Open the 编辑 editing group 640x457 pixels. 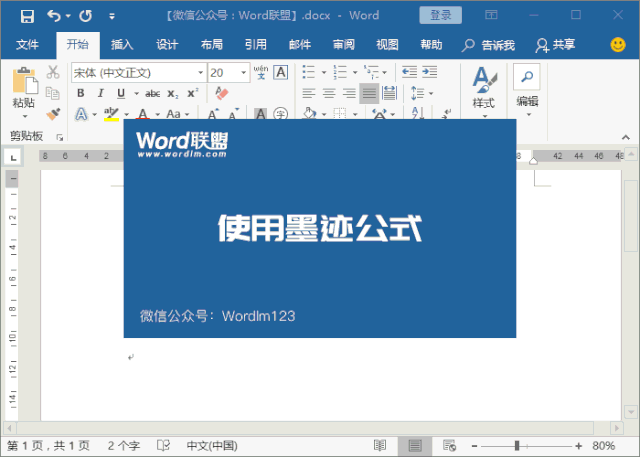(x=527, y=91)
